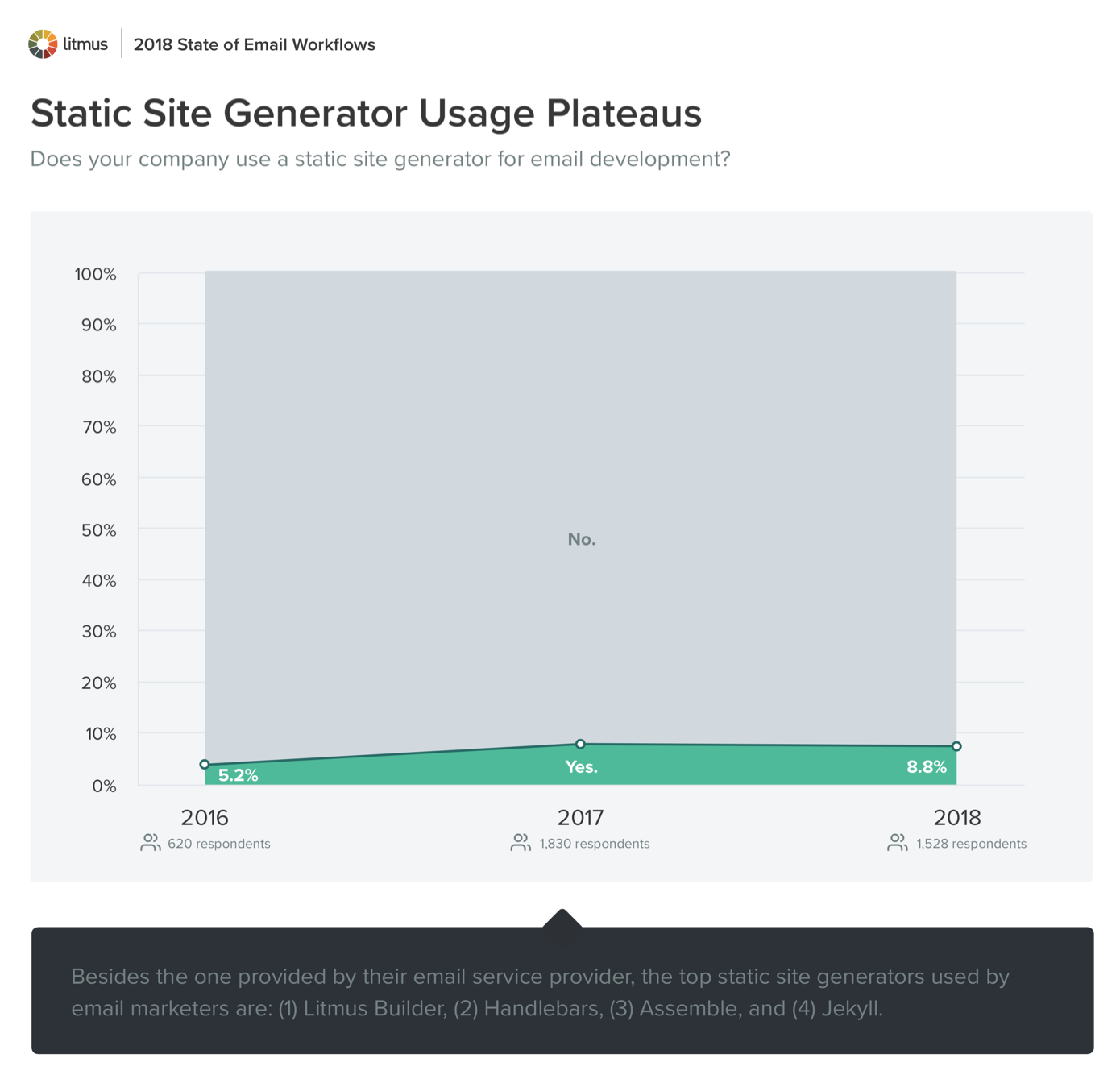Click the green Yes area label
Viewport: 1120px width, 1079px height.
click(x=581, y=767)
